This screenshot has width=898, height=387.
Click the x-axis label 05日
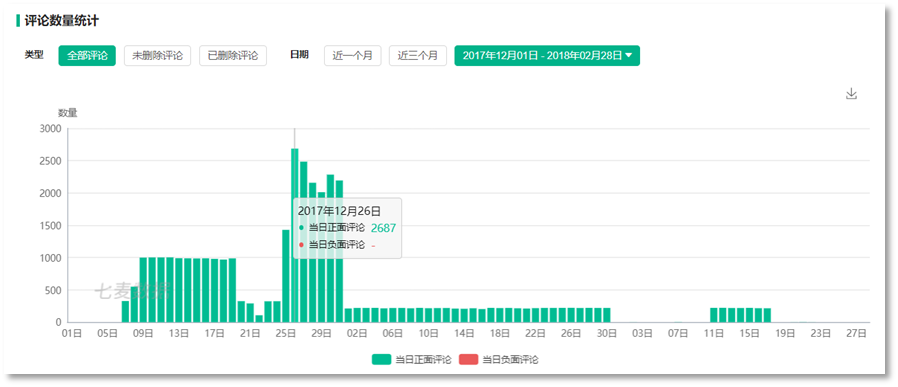tap(108, 333)
